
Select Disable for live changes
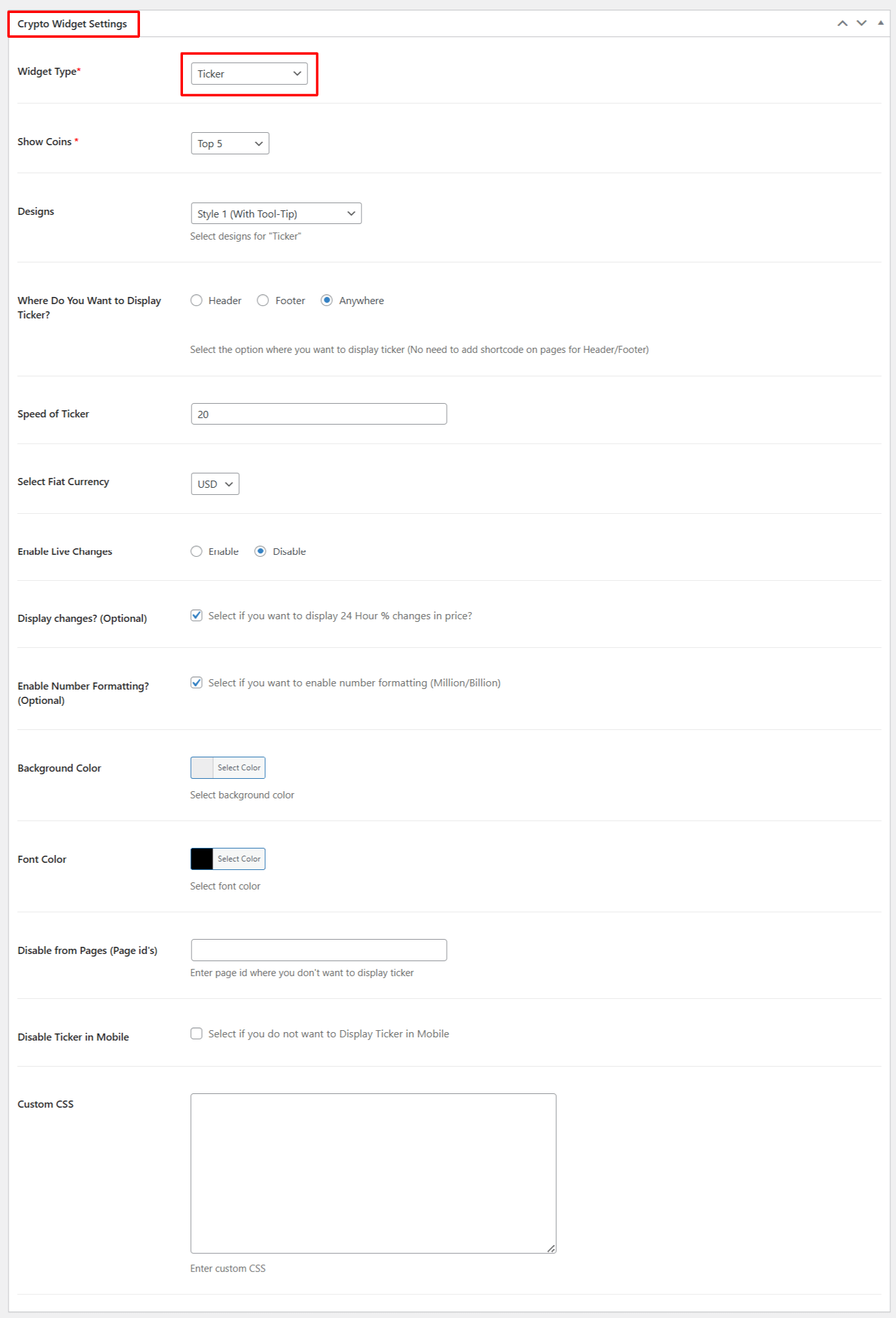[x=260, y=552]
